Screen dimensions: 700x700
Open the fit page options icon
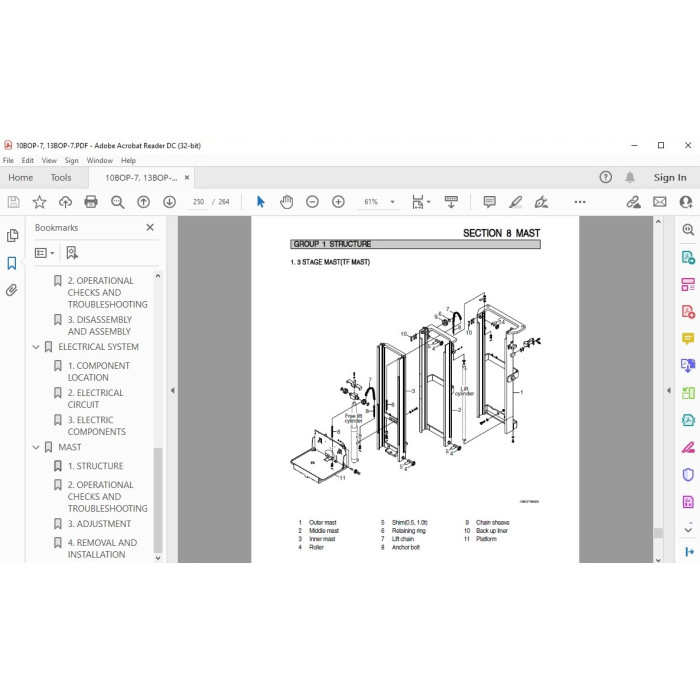pyautogui.click(x=421, y=202)
